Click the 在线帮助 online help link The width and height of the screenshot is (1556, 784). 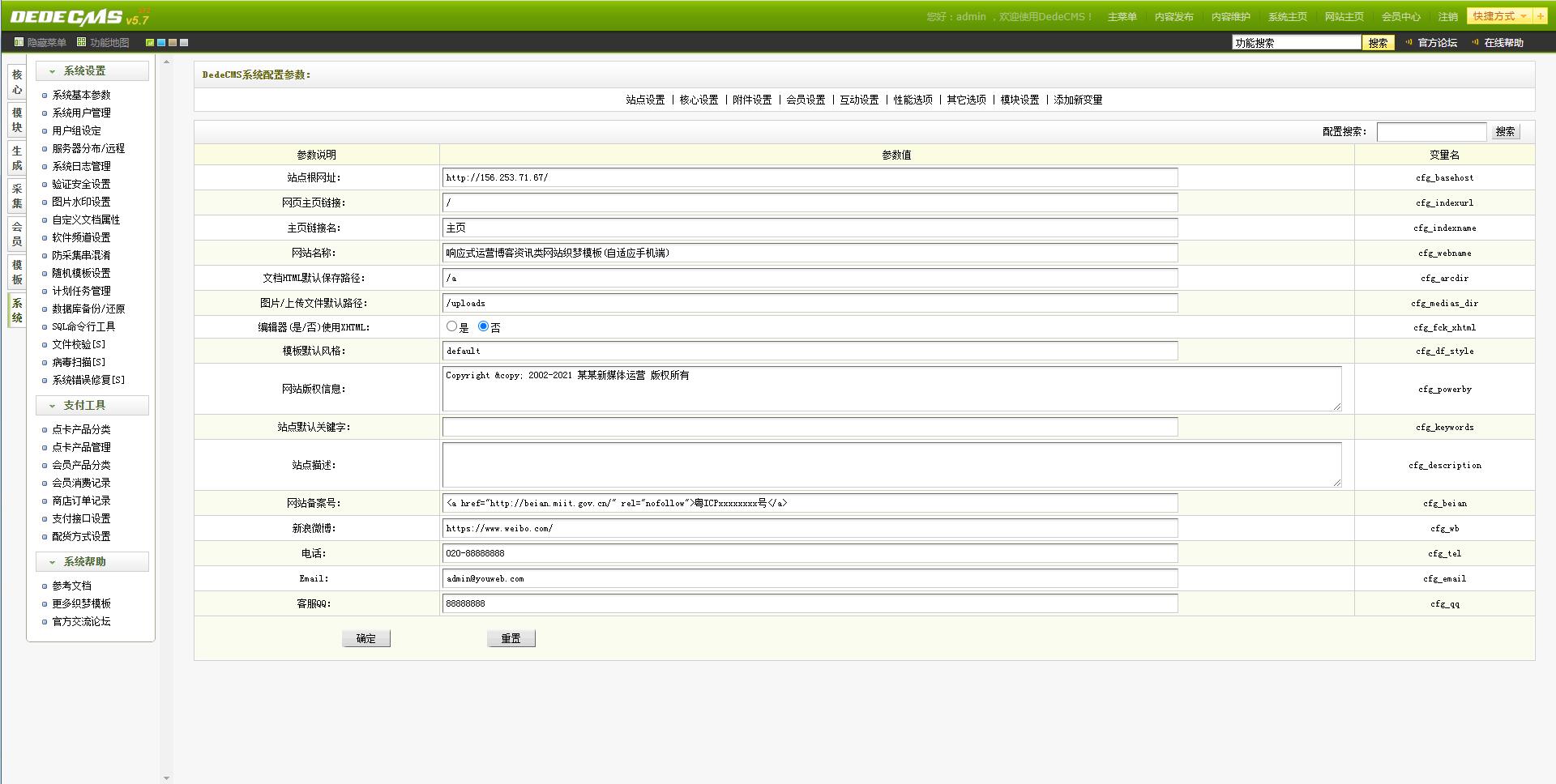[1498, 42]
